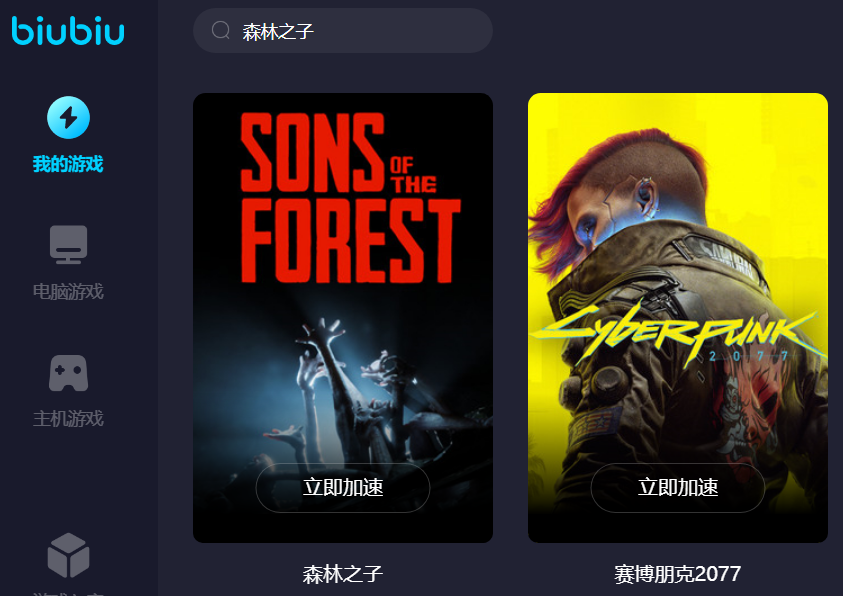Open the monitor icon for PC games
Image resolution: width=843 pixels, height=596 pixels.
[x=68, y=245]
